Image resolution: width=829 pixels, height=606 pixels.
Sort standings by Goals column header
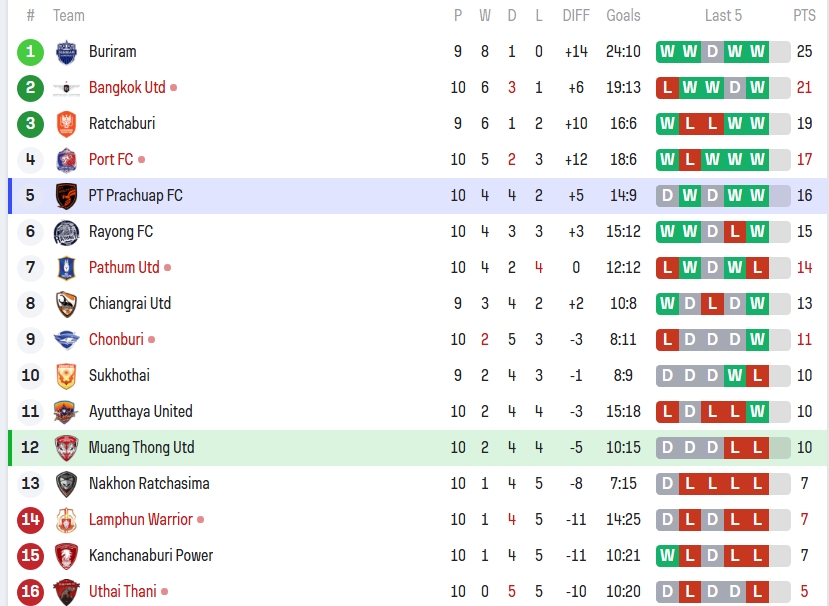[x=623, y=15]
